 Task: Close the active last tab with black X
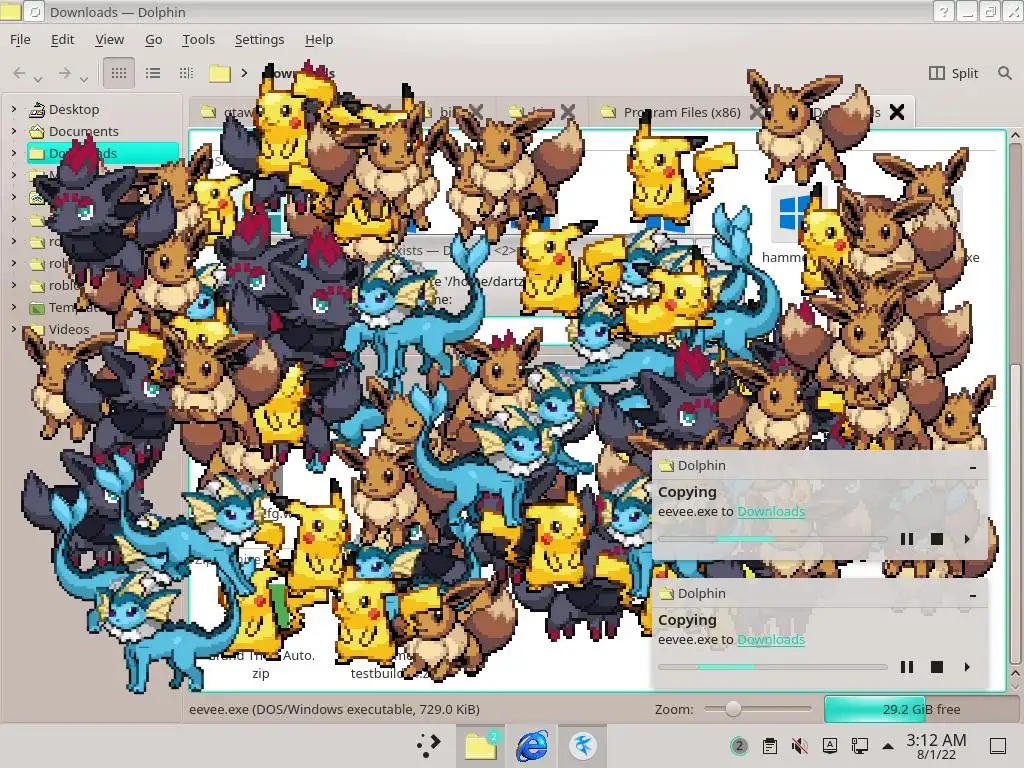click(x=897, y=112)
